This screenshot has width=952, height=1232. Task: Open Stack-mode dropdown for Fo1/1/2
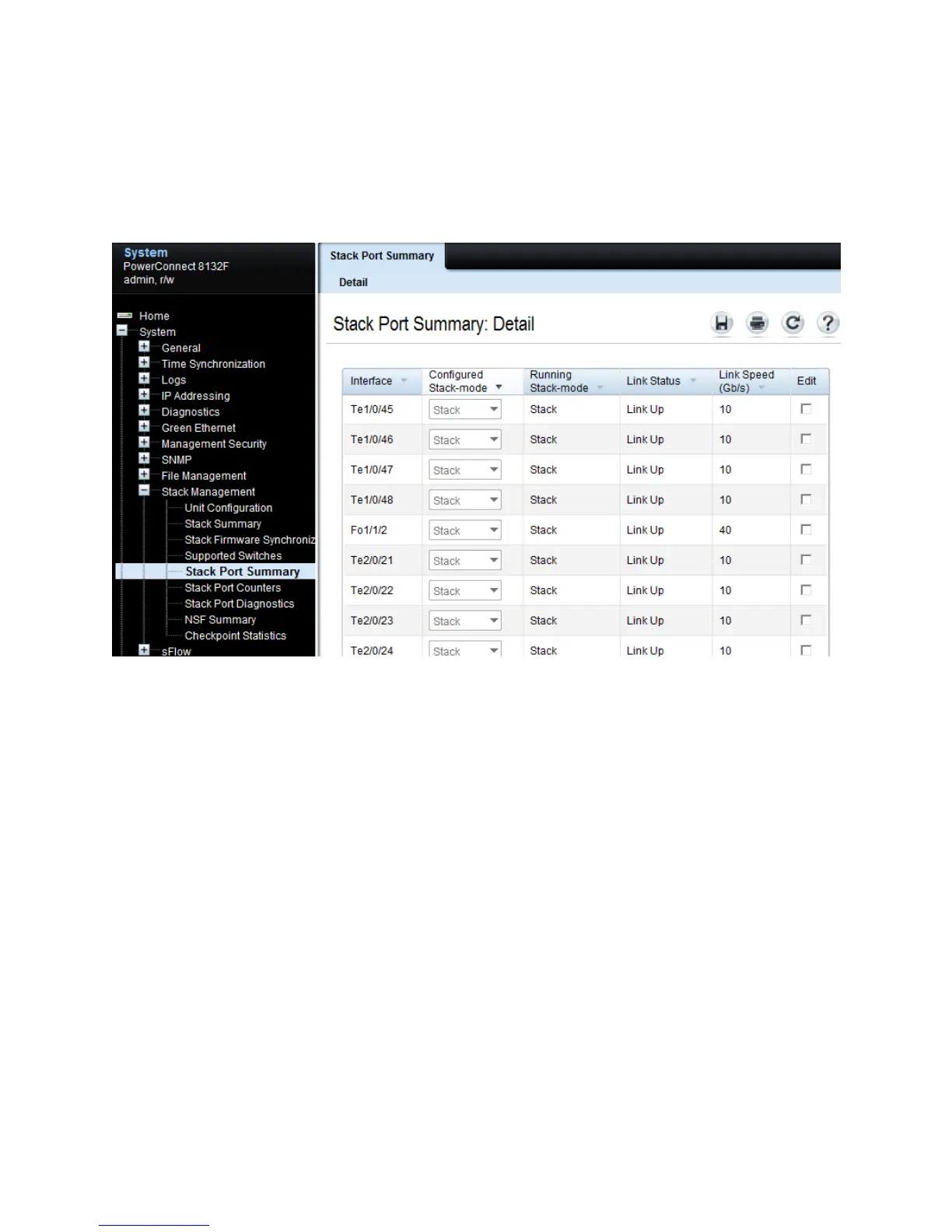point(465,530)
